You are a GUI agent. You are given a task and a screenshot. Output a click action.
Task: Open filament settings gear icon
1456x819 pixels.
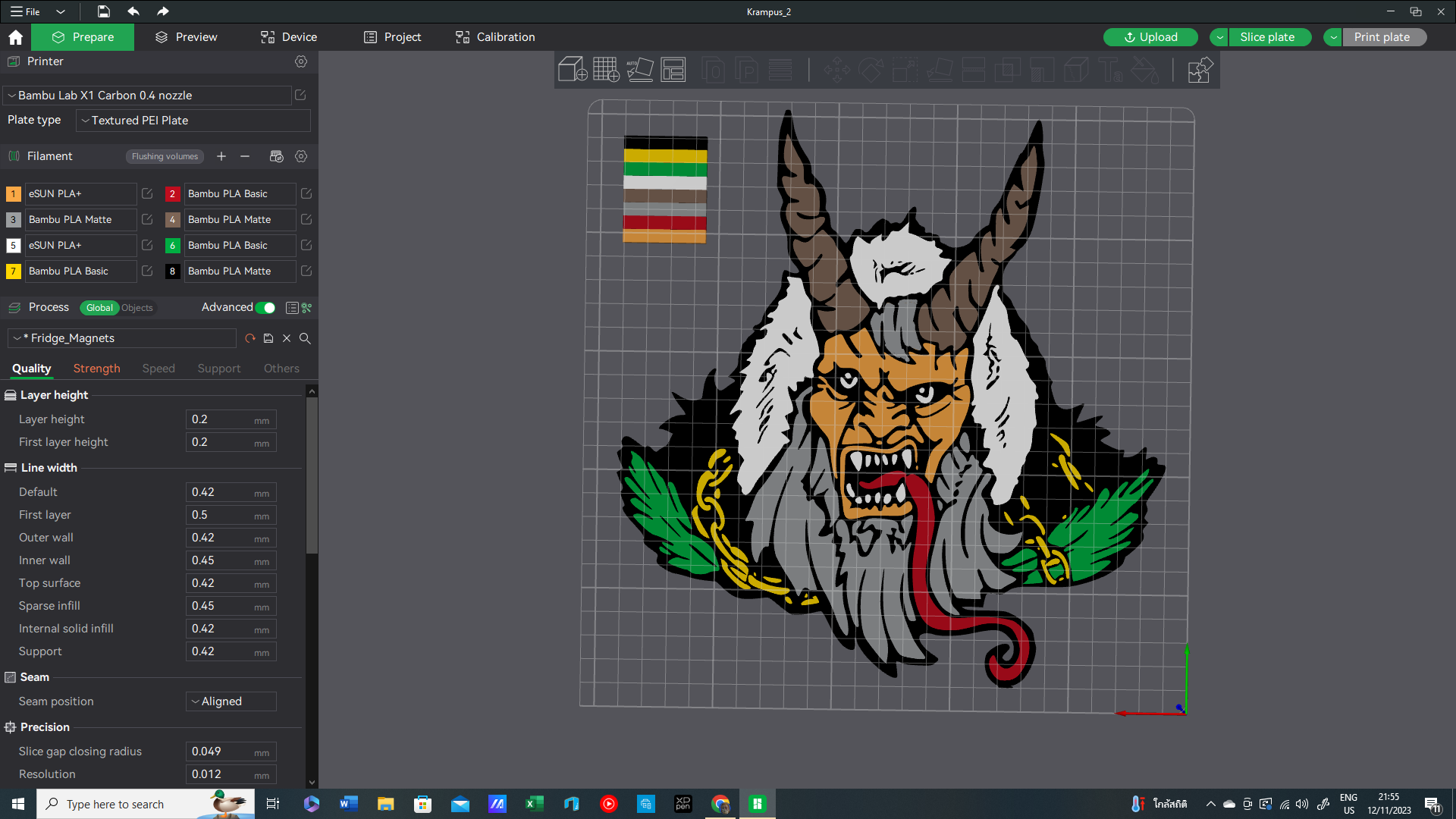pyautogui.click(x=301, y=156)
